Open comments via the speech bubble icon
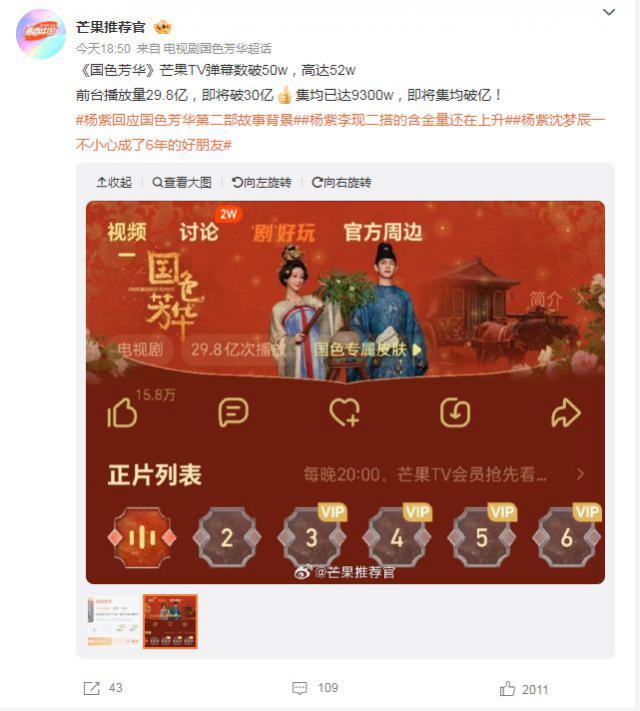Image resolution: width=640 pixels, height=711 pixels. point(299,688)
